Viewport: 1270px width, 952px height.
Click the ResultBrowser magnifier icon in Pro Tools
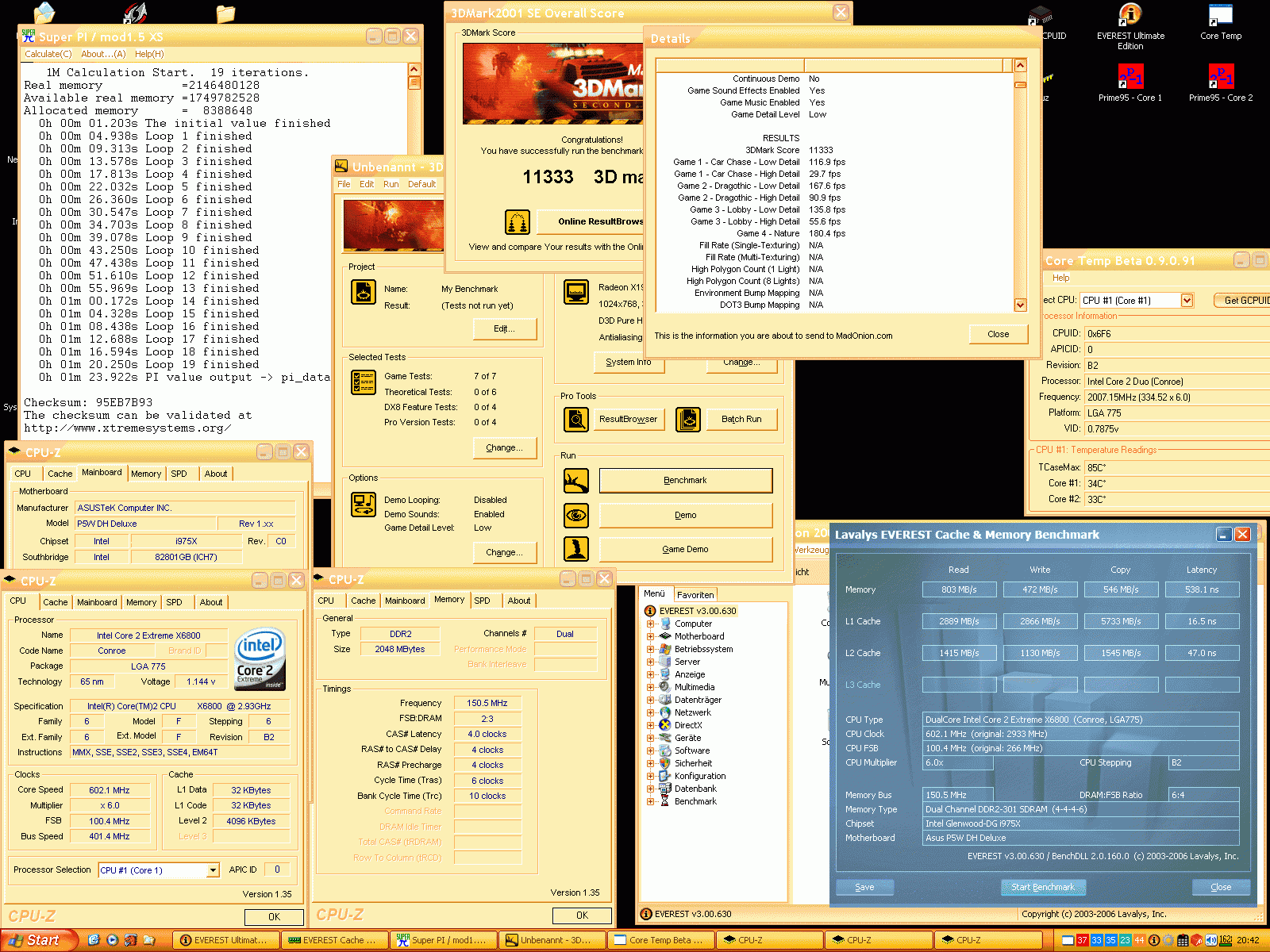(576, 419)
